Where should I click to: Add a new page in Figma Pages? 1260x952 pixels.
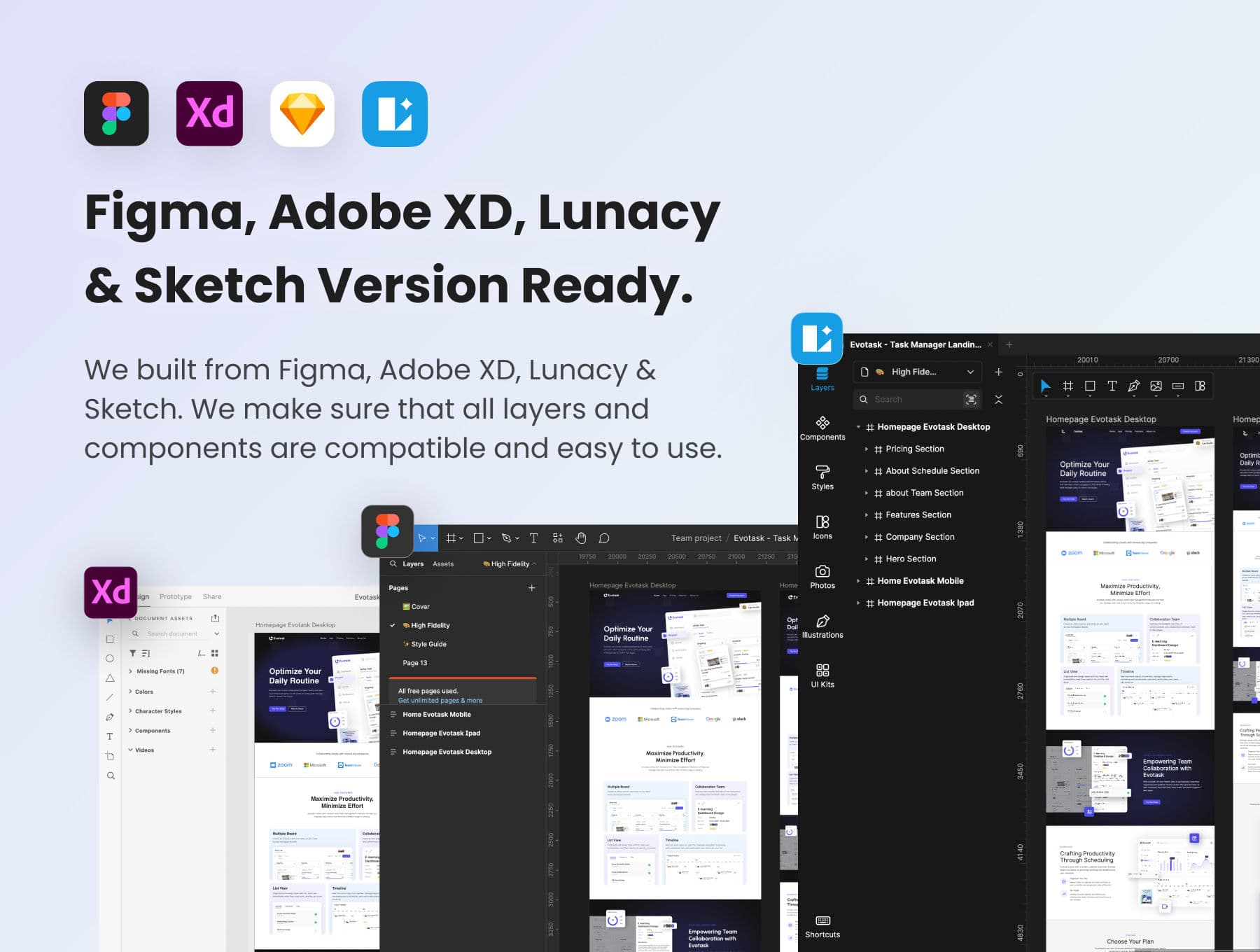[x=532, y=588]
